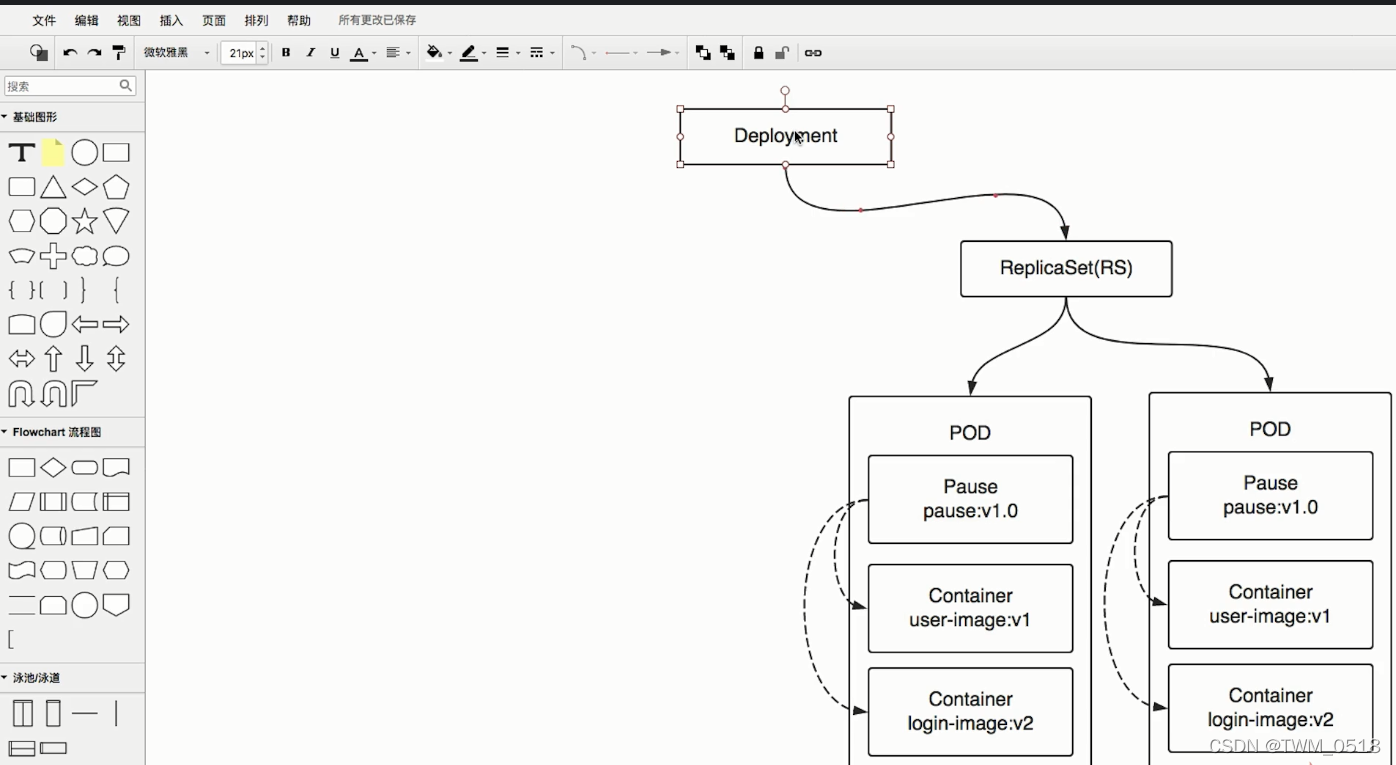This screenshot has height=765, width=1396.
Task: Open the font family dropdown 微软雅黑
Action: click(x=176, y=53)
